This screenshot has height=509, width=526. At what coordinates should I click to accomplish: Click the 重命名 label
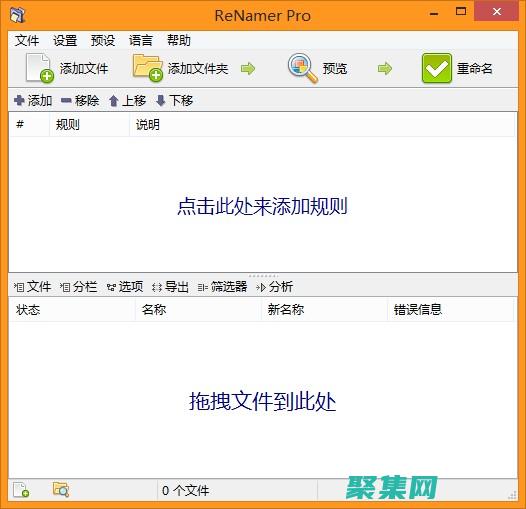coord(475,68)
